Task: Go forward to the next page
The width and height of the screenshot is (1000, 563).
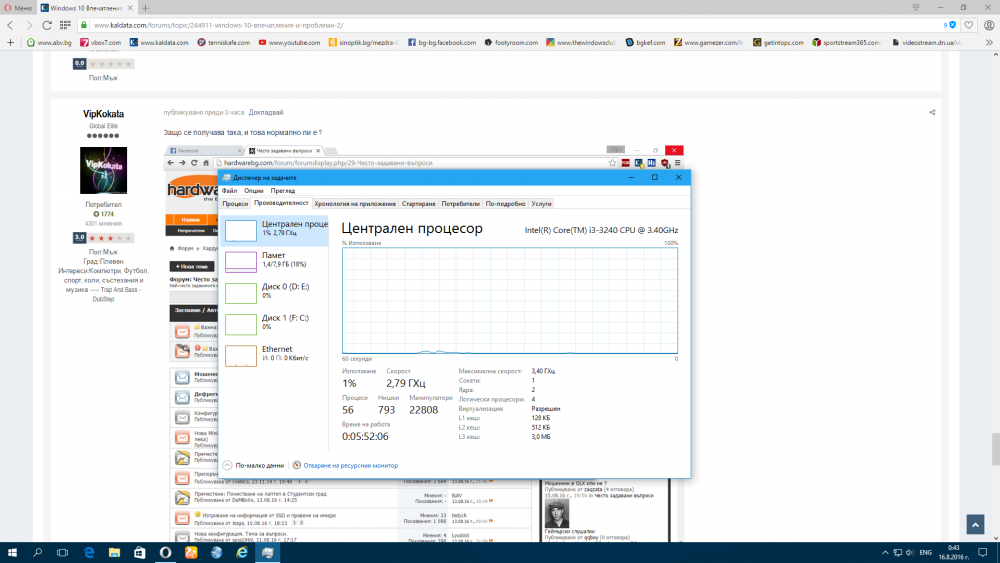Action: (x=29, y=25)
